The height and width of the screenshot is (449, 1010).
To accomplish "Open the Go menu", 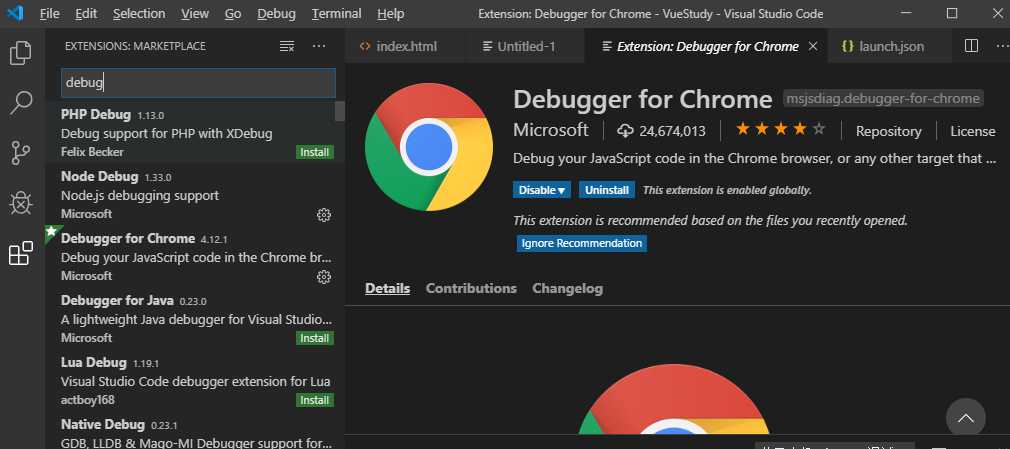I will tap(233, 13).
